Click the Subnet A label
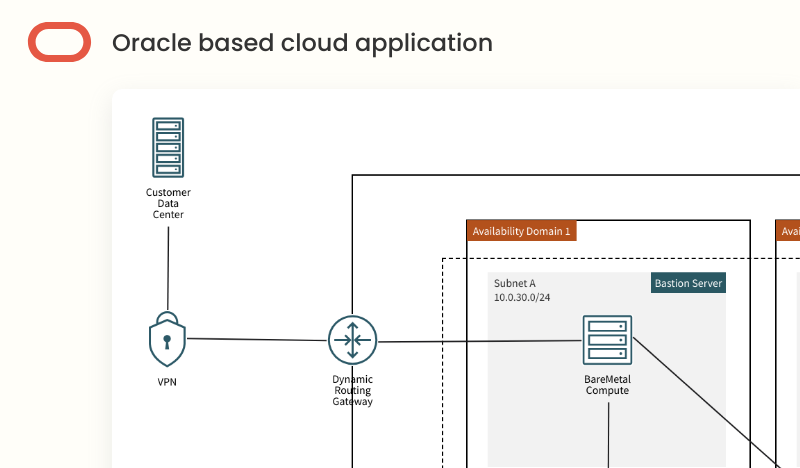 515,283
